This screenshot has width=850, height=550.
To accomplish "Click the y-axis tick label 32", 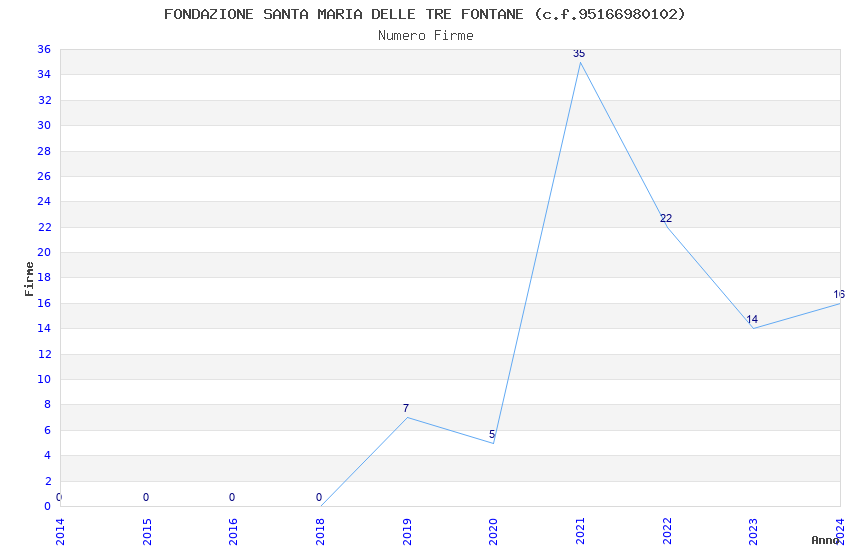I will coord(44,100).
